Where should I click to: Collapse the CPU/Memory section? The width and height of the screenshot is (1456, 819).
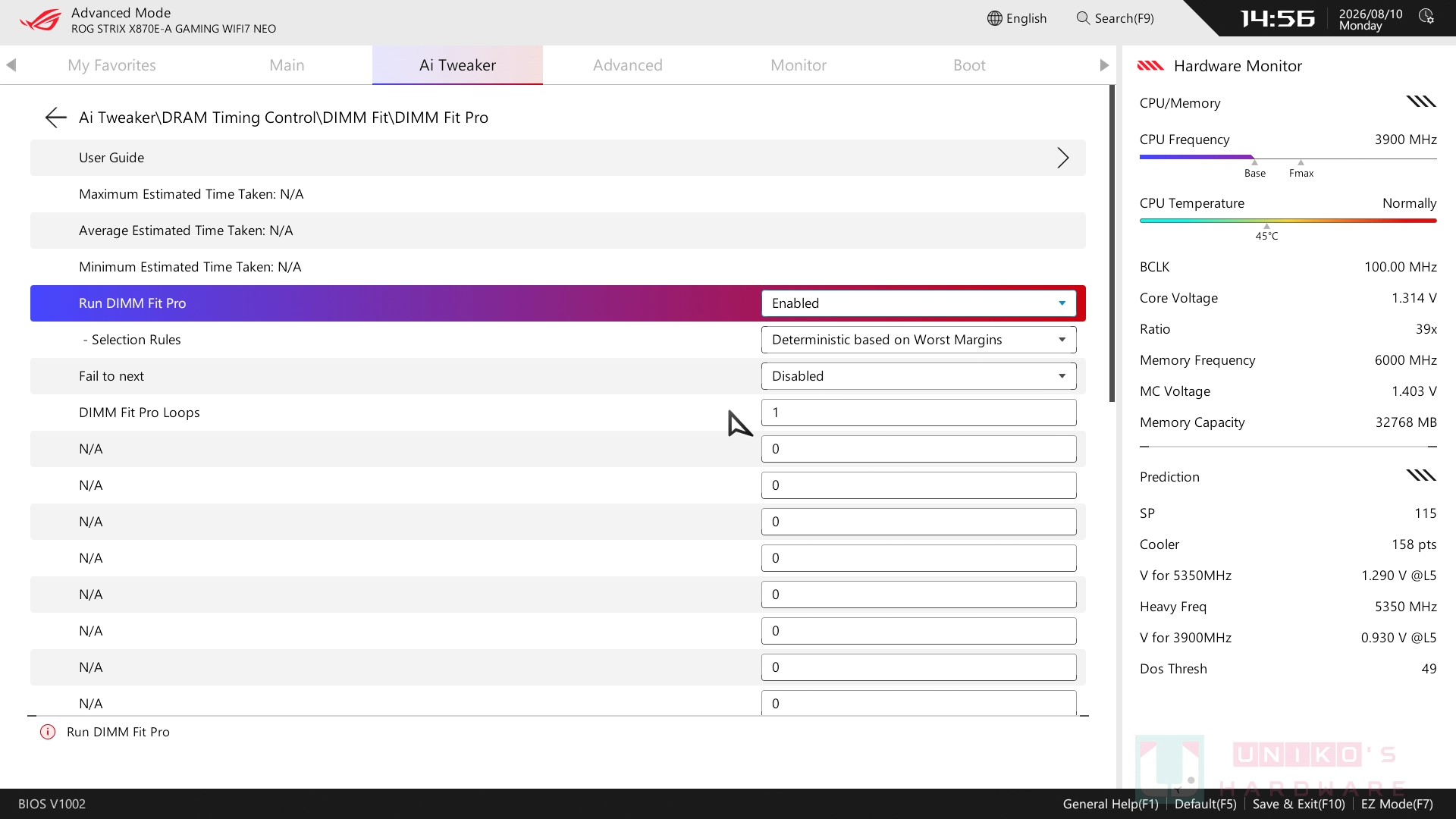click(1421, 102)
